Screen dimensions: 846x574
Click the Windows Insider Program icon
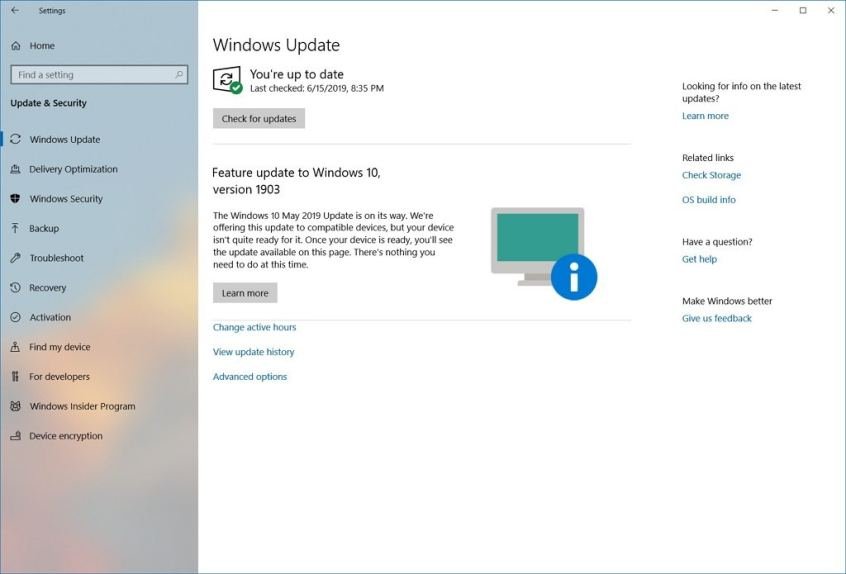point(15,407)
